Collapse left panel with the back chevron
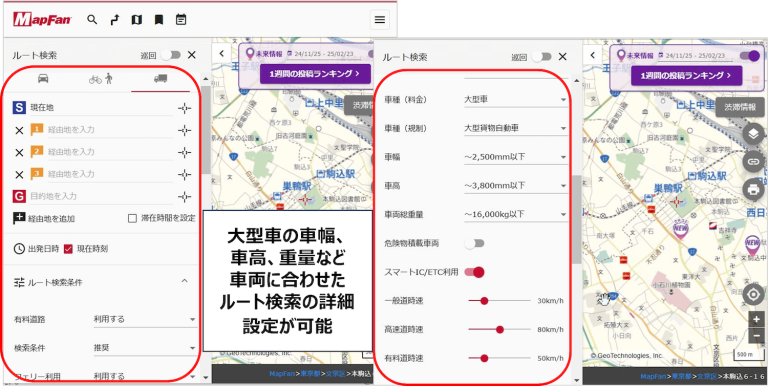The width and height of the screenshot is (768, 386). 221,53
